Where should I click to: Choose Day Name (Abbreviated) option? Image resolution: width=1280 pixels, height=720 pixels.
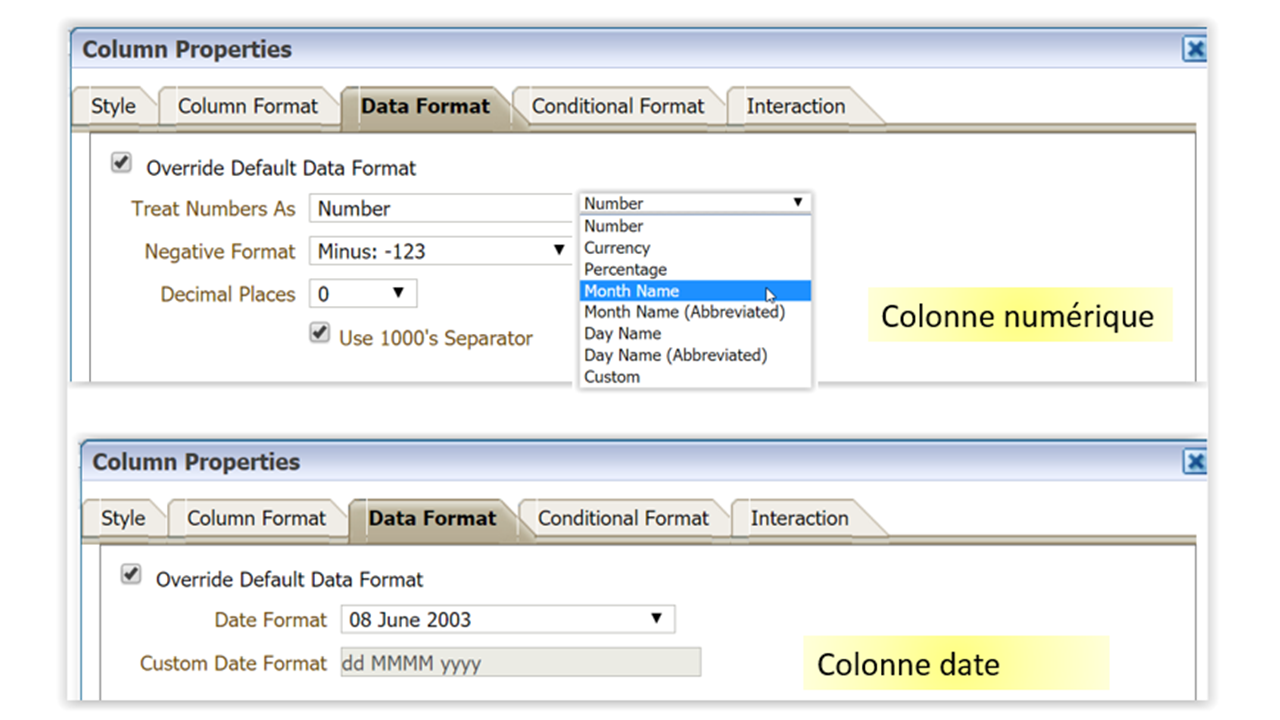(x=696, y=355)
